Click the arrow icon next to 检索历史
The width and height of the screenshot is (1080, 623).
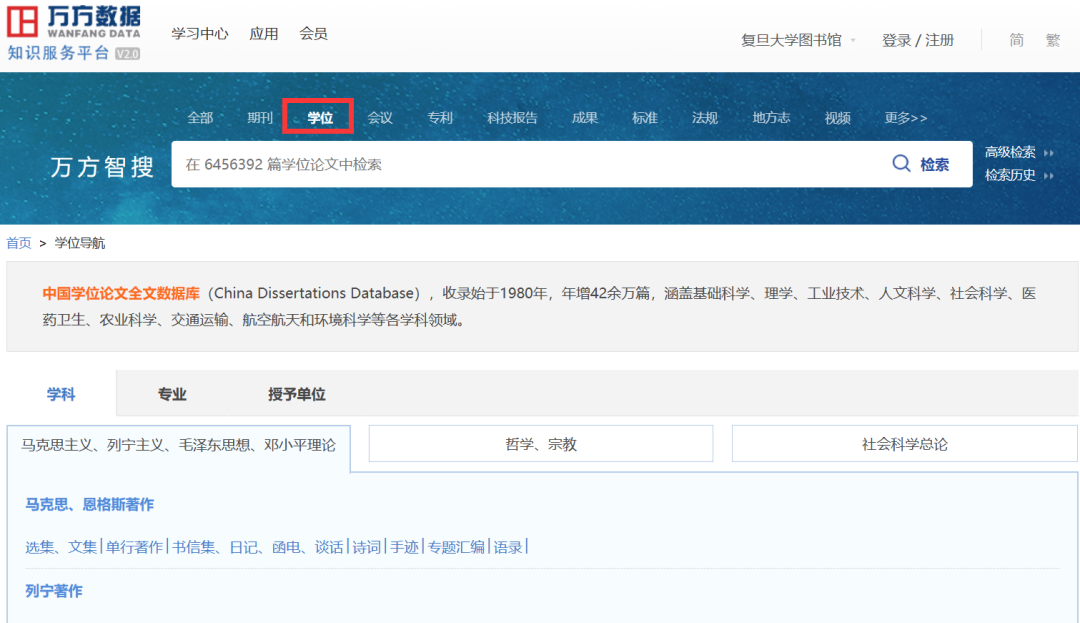pyautogui.click(x=1048, y=176)
